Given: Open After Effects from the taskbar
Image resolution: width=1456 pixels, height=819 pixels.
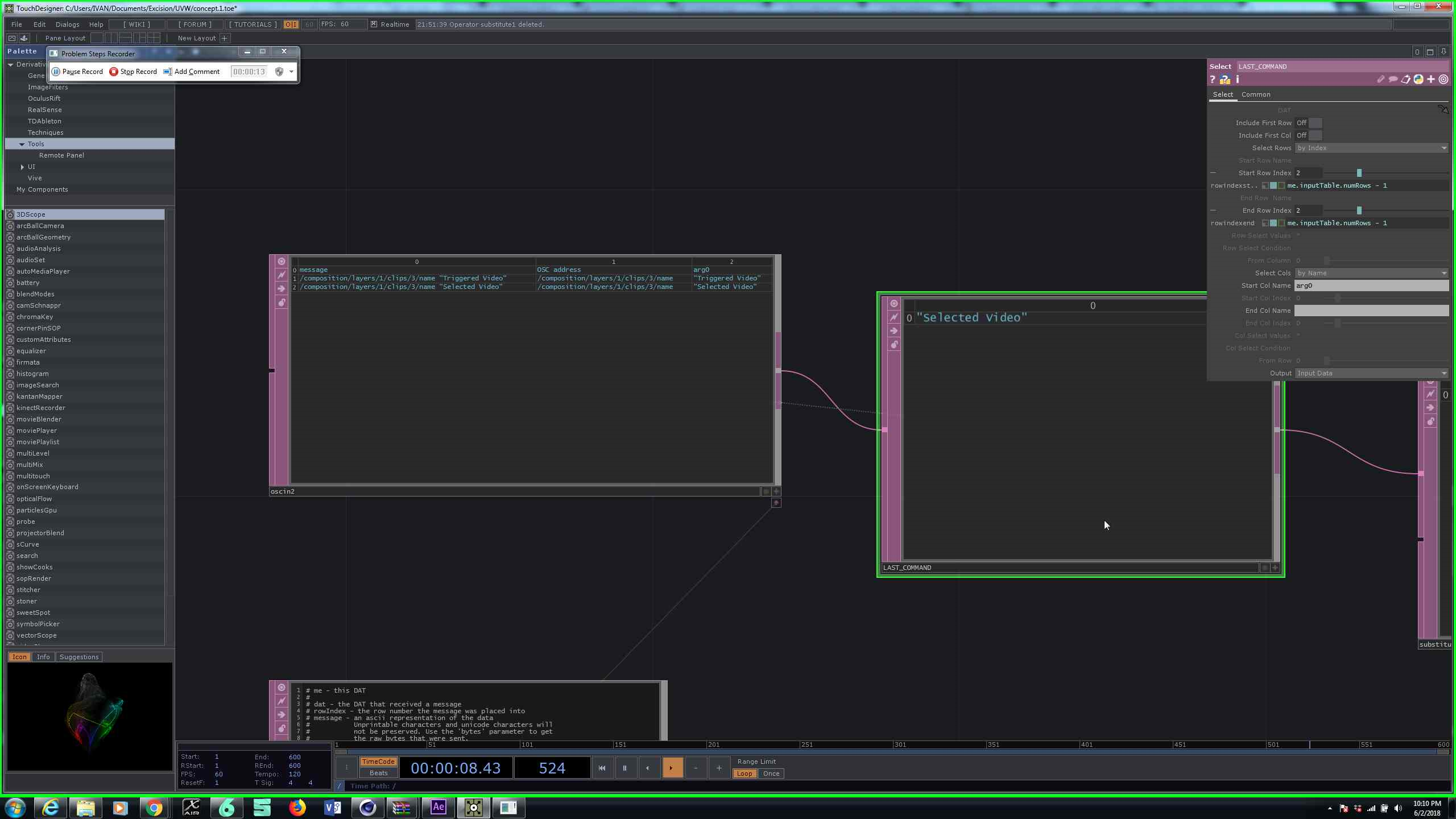Looking at the screenshot, I should tap(438, 807).
